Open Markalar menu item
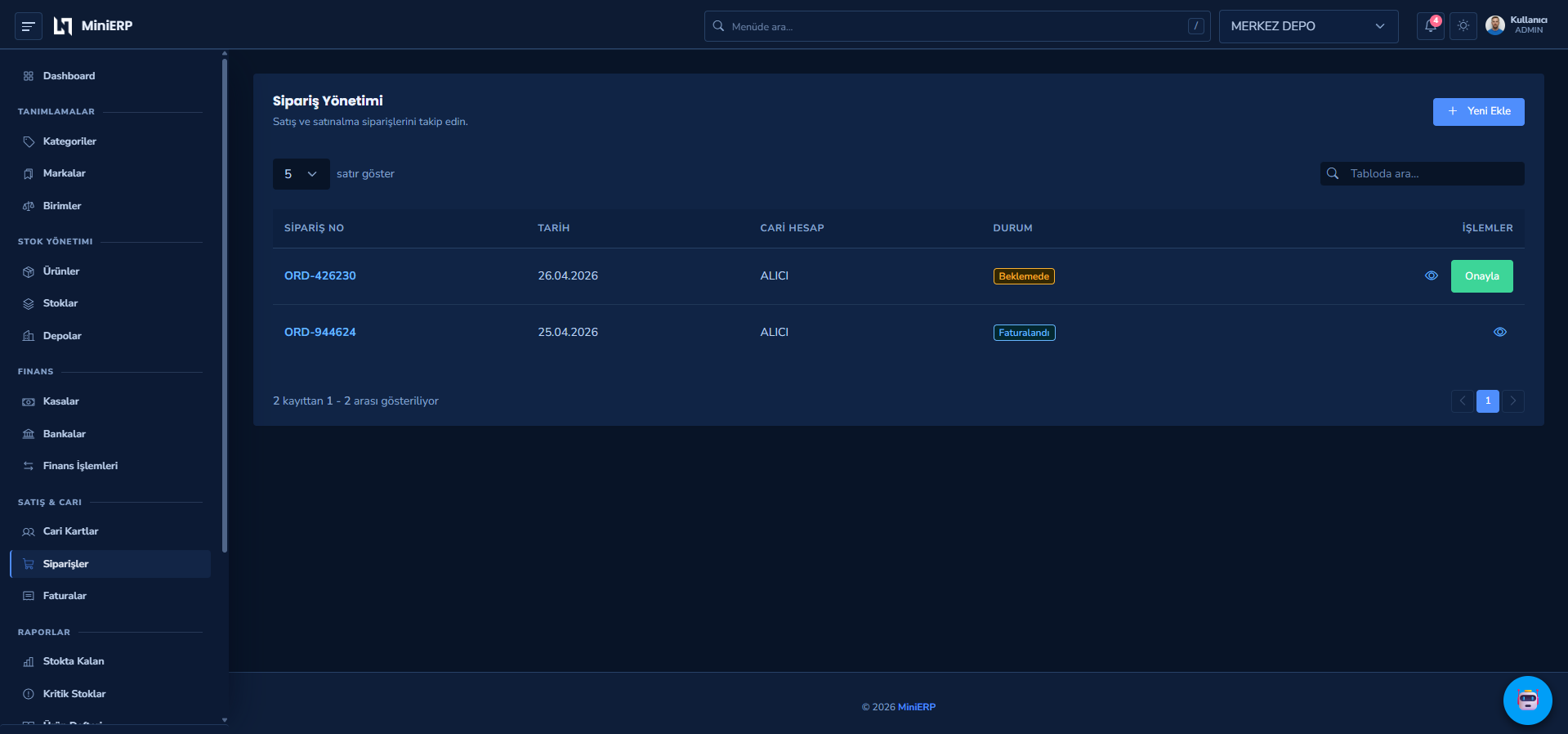 110,173
